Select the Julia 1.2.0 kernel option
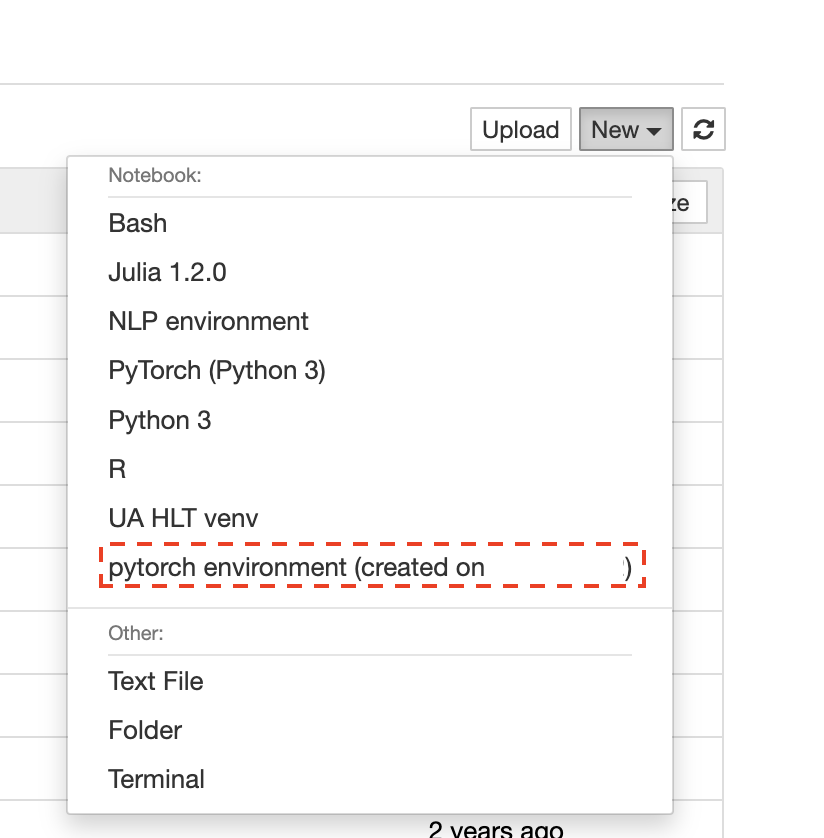This screenshot has height=838, width=824. 167,272
